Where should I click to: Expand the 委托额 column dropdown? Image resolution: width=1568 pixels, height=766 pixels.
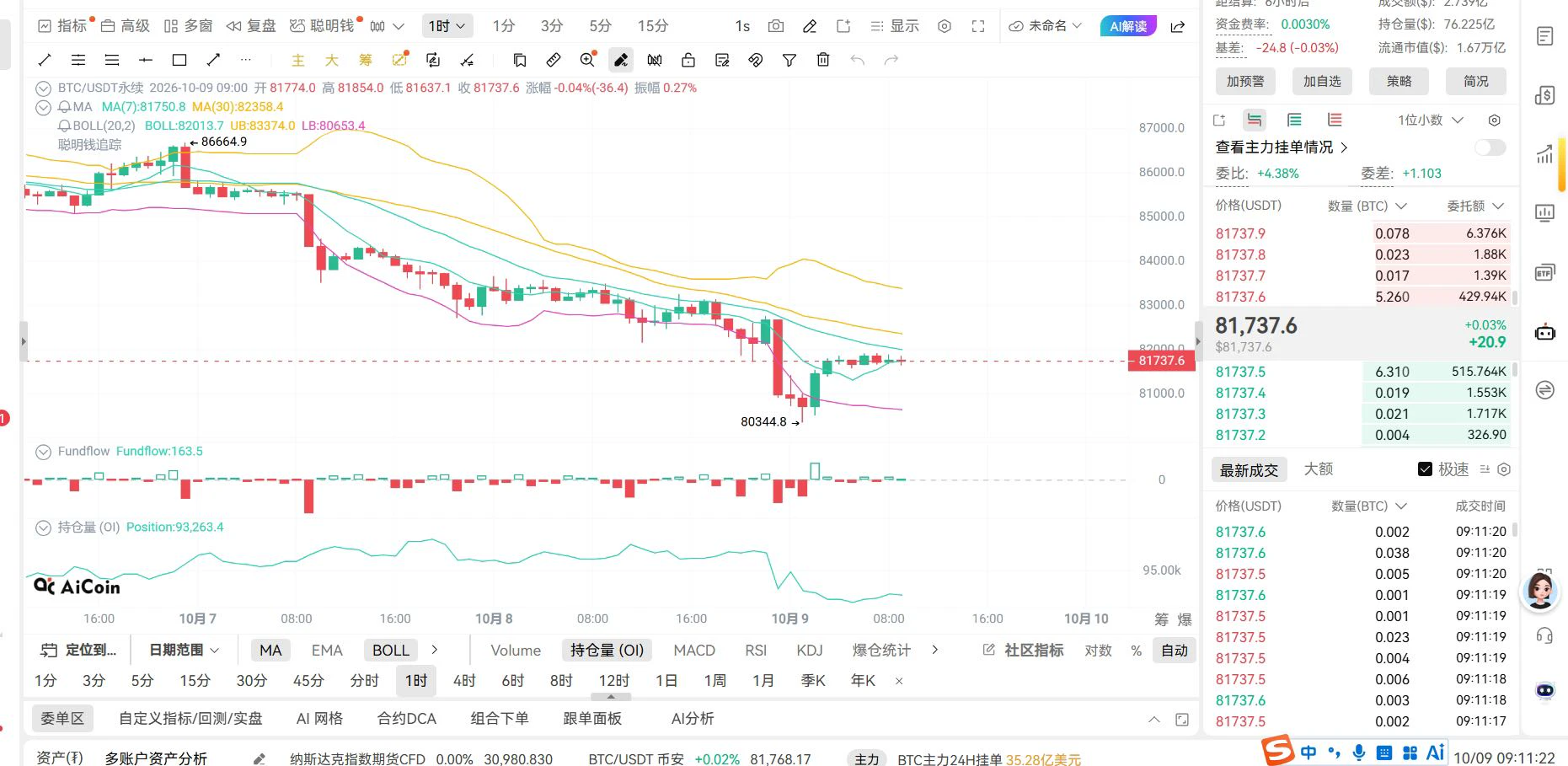pyautogui.click(x=1475, y=206)
